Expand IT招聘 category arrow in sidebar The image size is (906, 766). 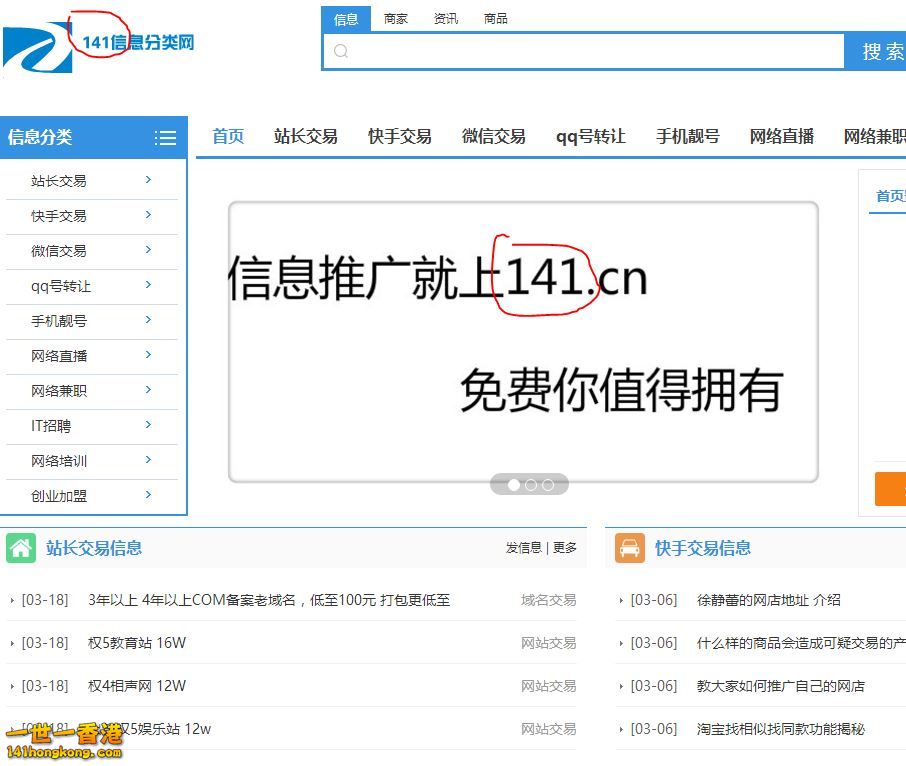tap(148, 425)
